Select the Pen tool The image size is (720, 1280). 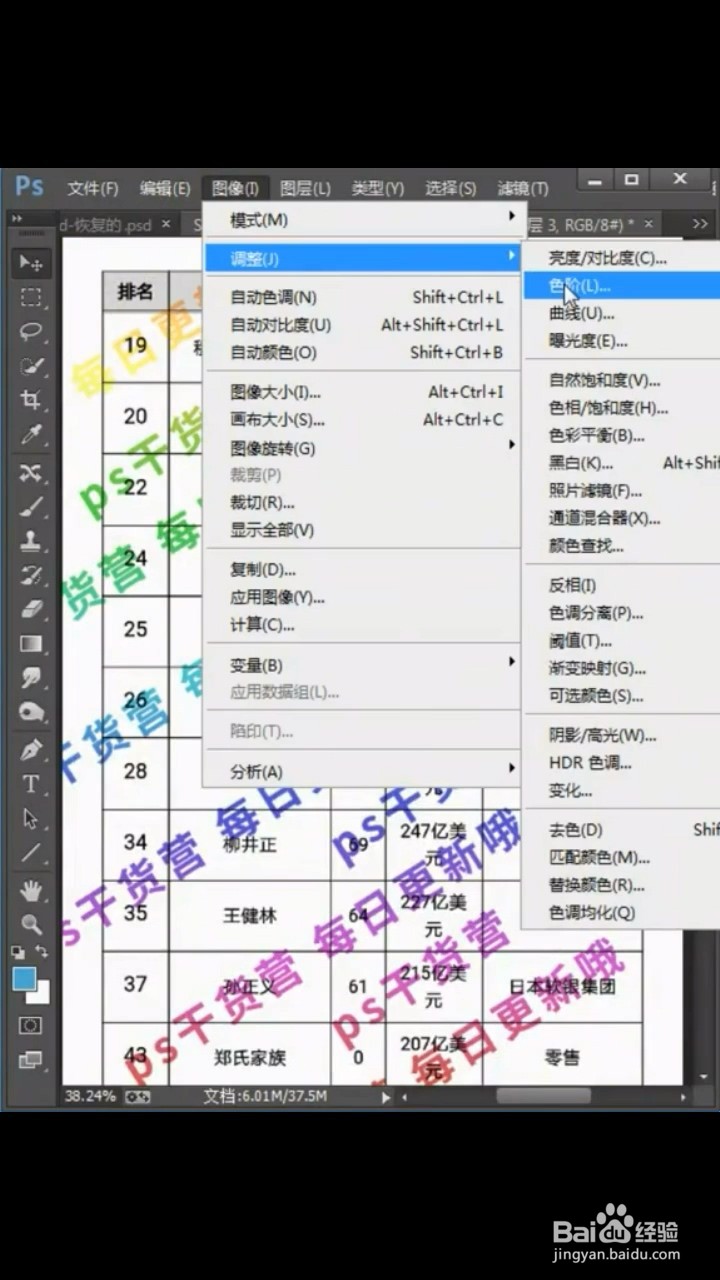[x=31, y=750]
